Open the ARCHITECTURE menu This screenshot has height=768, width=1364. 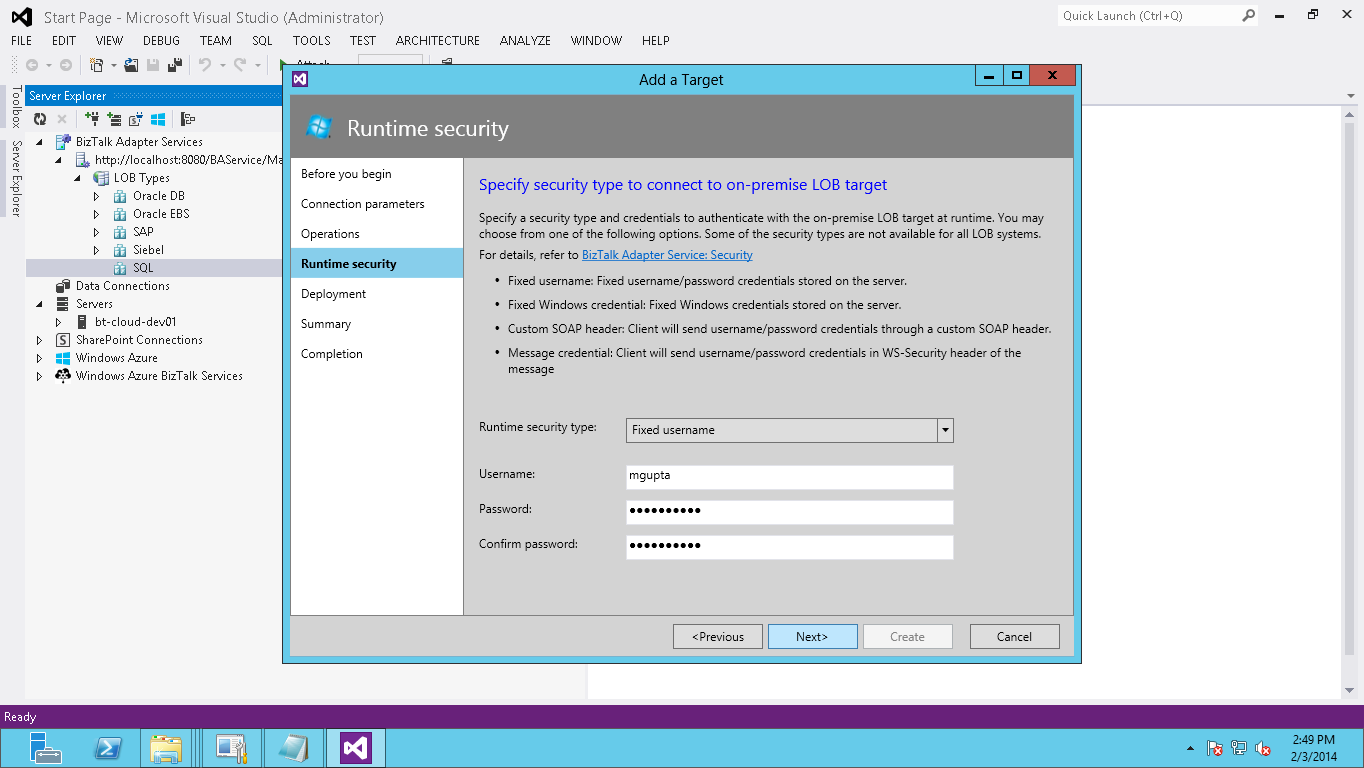[x=438, y=41]
